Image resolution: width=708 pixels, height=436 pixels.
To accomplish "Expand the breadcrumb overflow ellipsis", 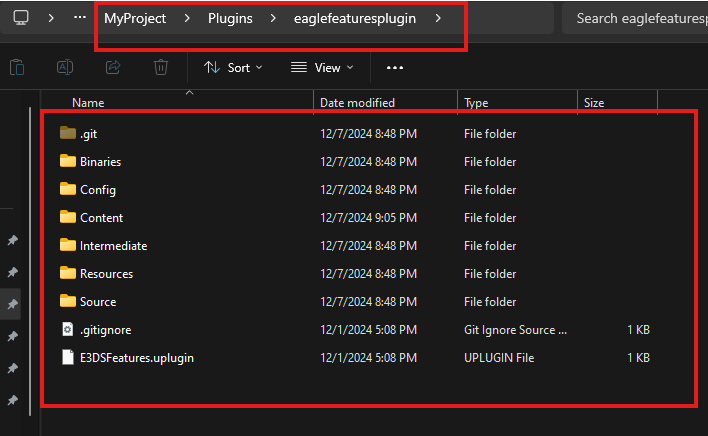I will click(x=80, y=18).
